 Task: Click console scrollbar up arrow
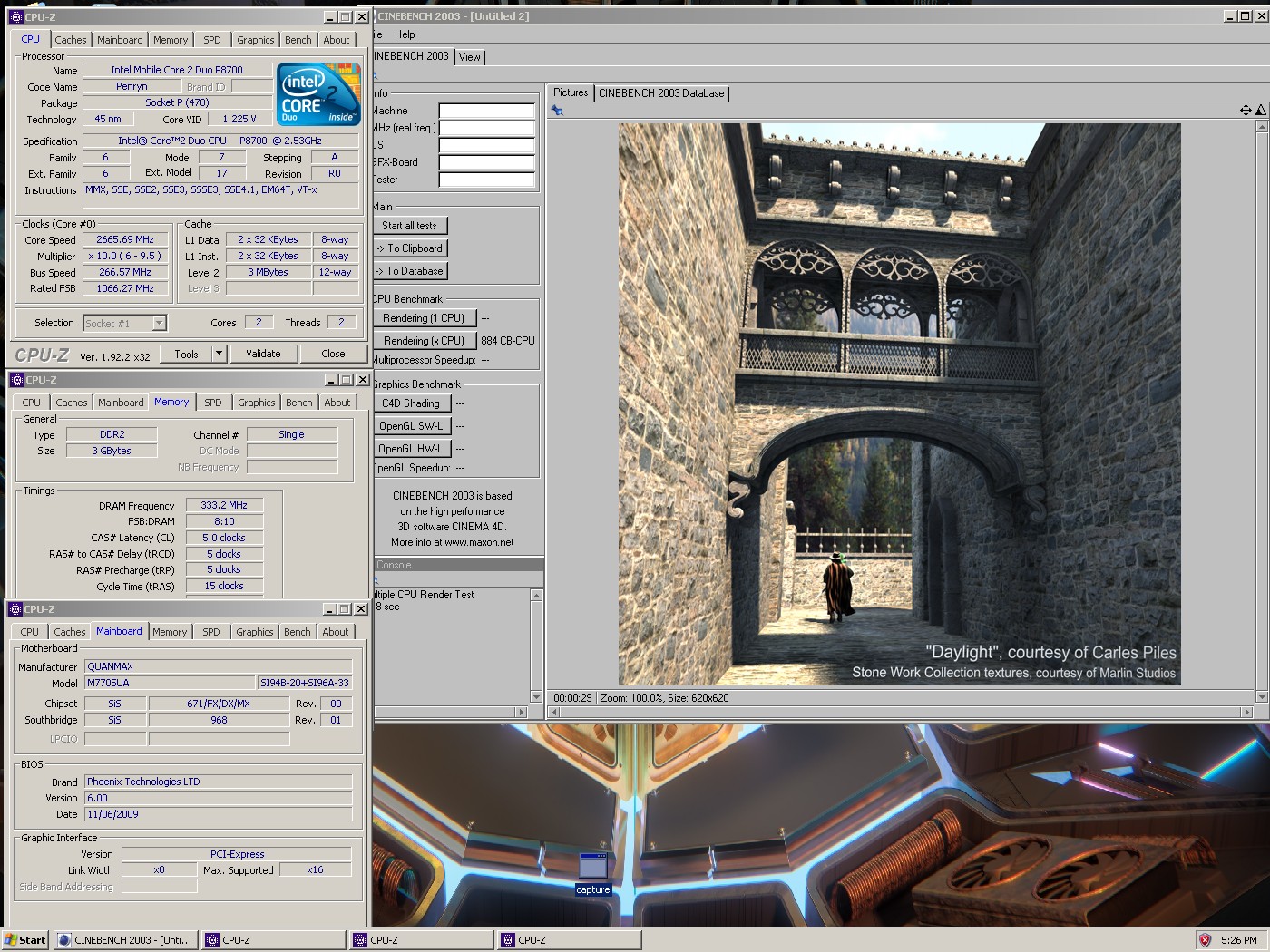coord(536,596)
